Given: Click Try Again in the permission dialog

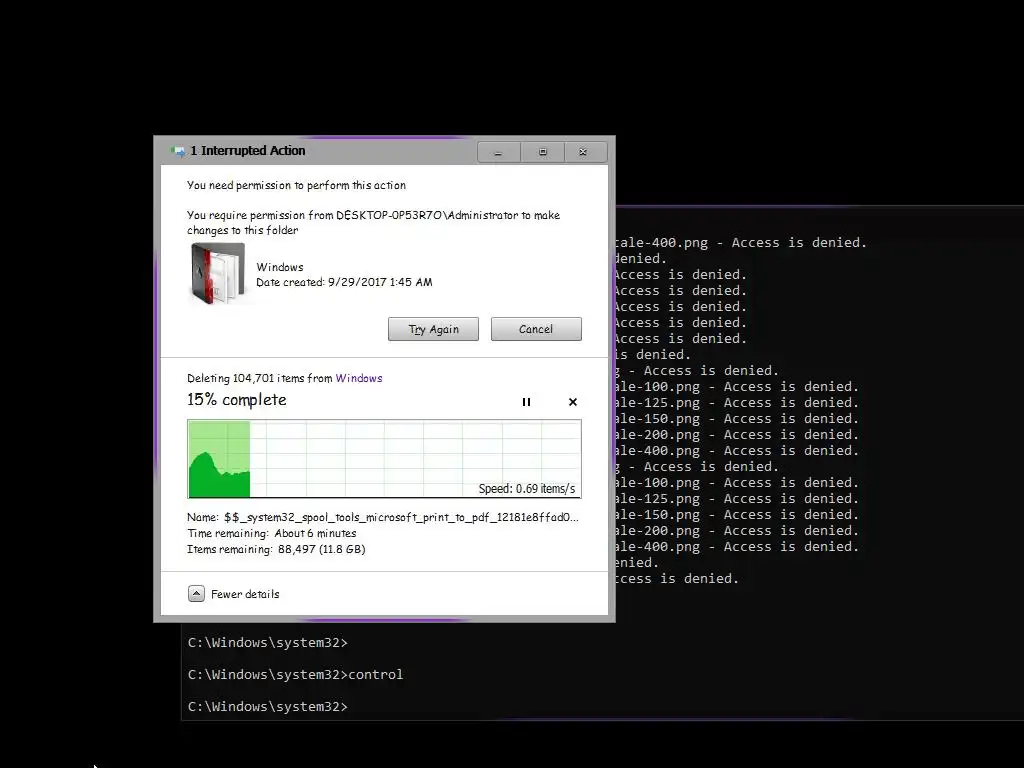Looking at the screenshot, I should tap(433, 329).
